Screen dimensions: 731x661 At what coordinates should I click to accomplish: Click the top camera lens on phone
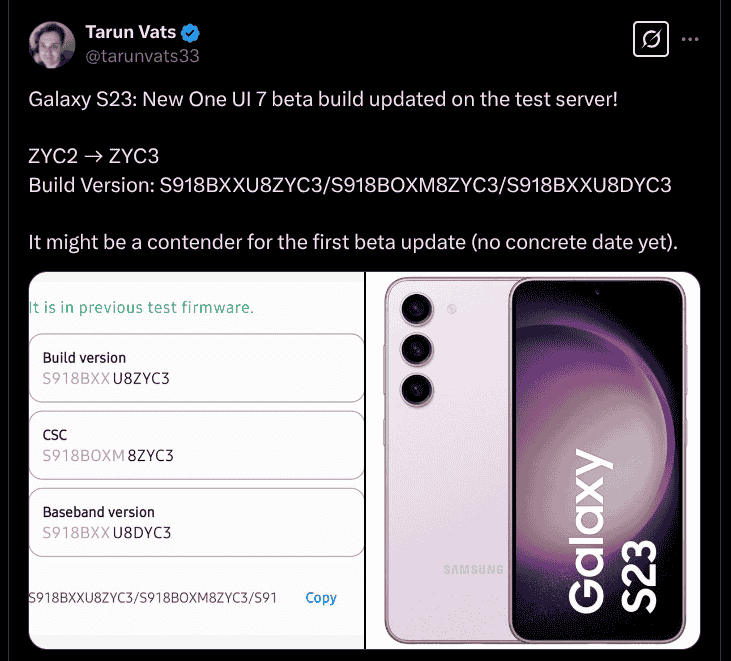pos(416,309)
